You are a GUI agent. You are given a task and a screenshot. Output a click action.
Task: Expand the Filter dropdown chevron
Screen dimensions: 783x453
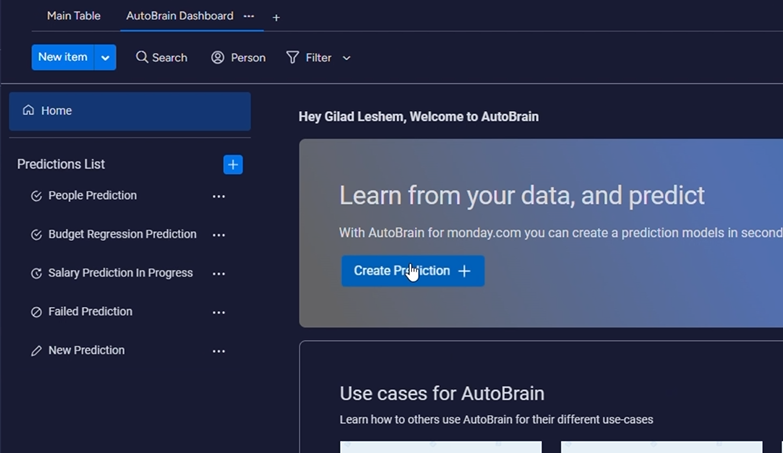tap(347, 58)
